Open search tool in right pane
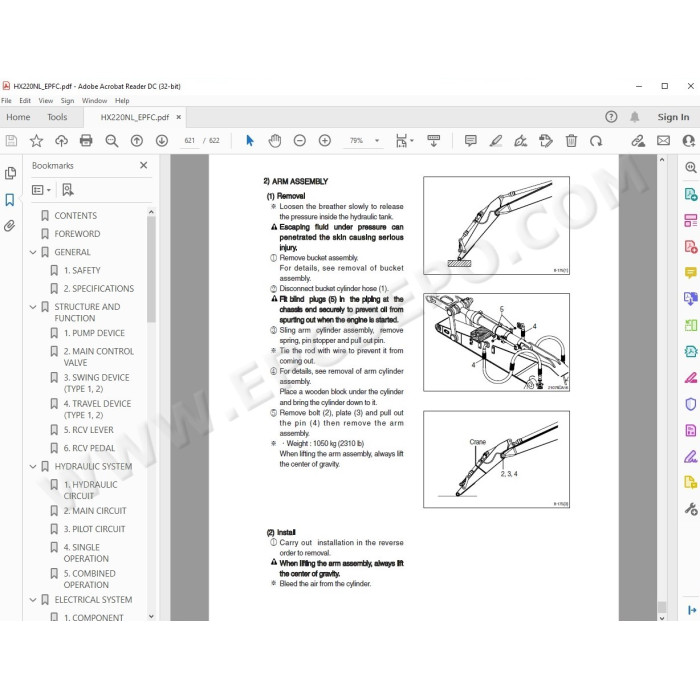700x700 pixels. (x=691, y=167)
